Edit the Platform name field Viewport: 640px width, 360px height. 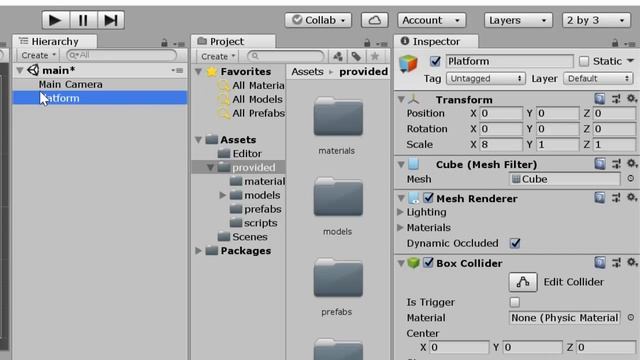click(509, 61)
